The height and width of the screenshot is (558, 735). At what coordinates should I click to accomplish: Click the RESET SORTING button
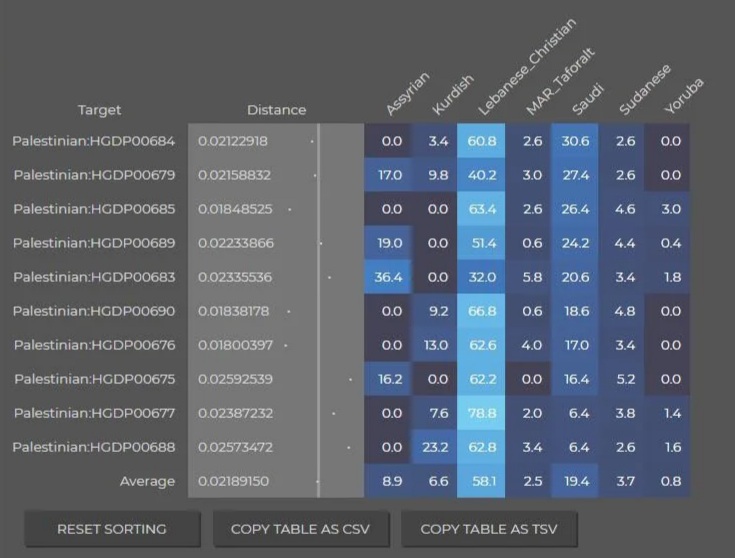coord(112,529)
